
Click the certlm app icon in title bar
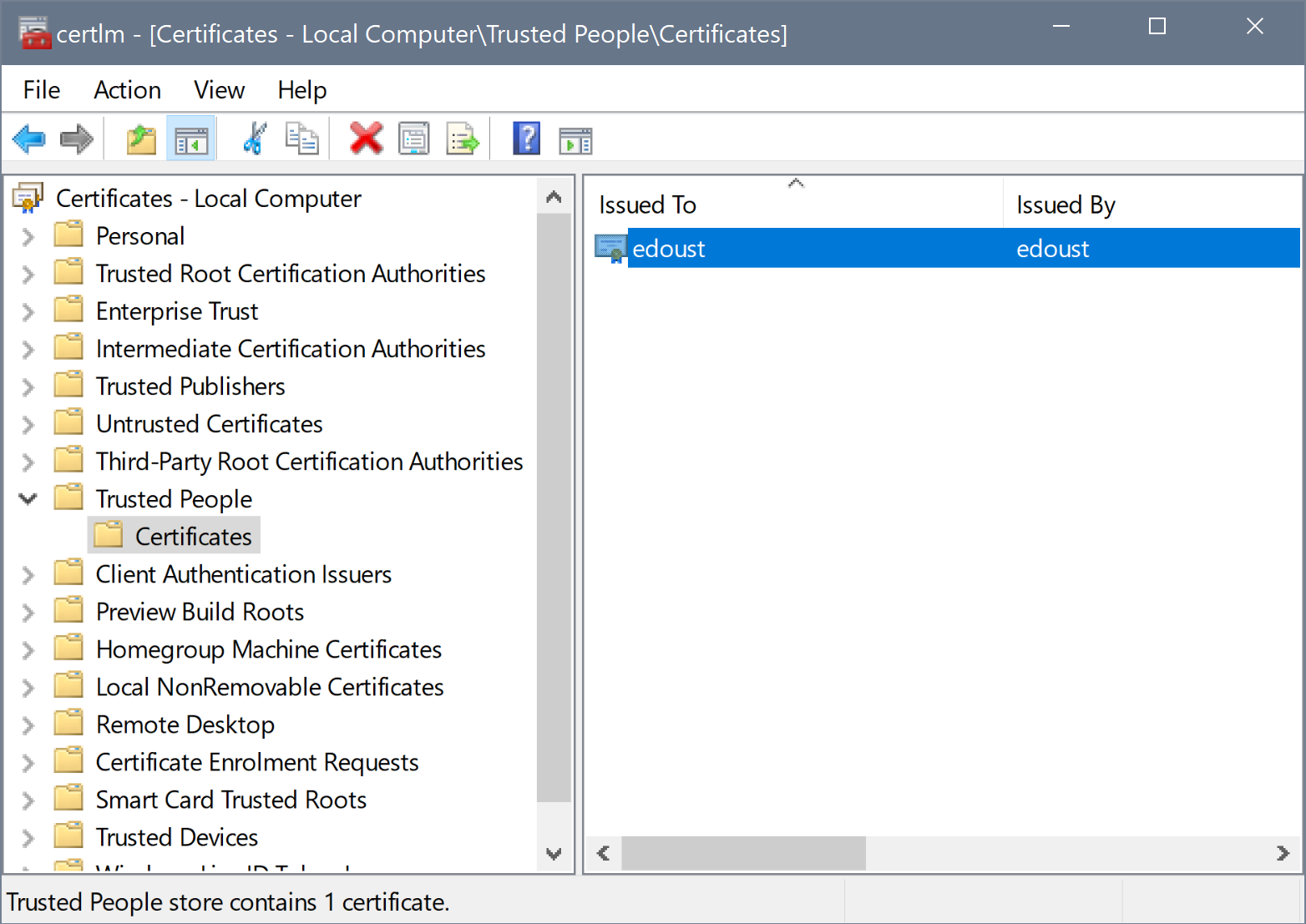[x=35, y=33]
